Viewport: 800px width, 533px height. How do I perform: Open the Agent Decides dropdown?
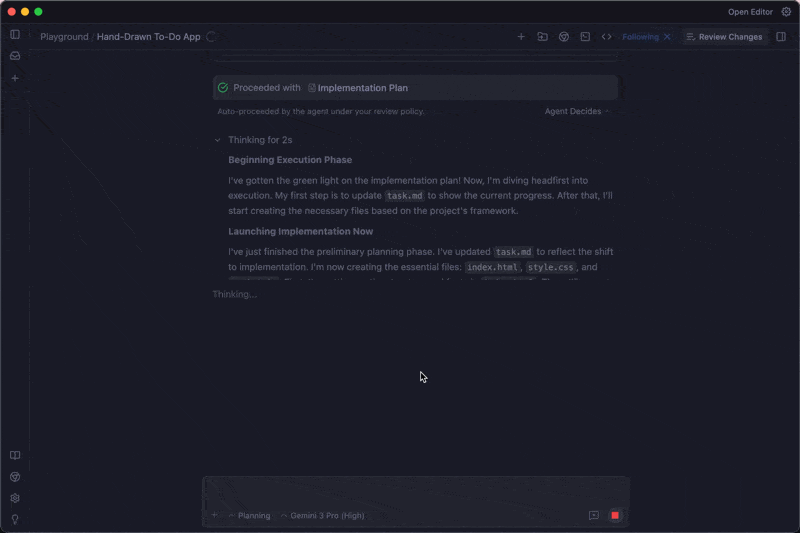point(576,111)
